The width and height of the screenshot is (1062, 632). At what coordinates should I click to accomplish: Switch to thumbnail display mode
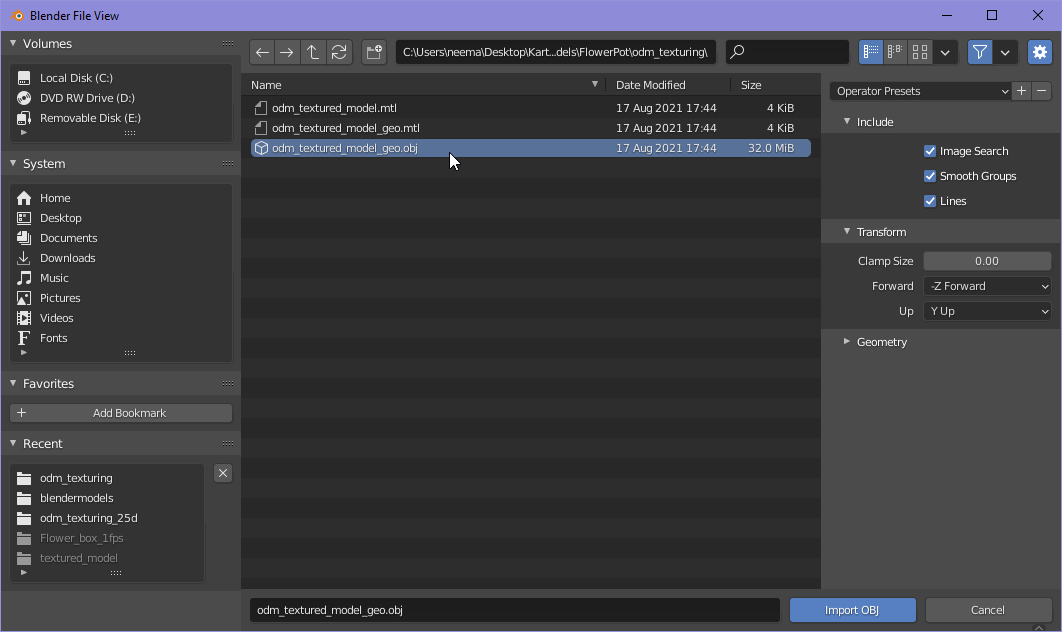click(920, 52)
